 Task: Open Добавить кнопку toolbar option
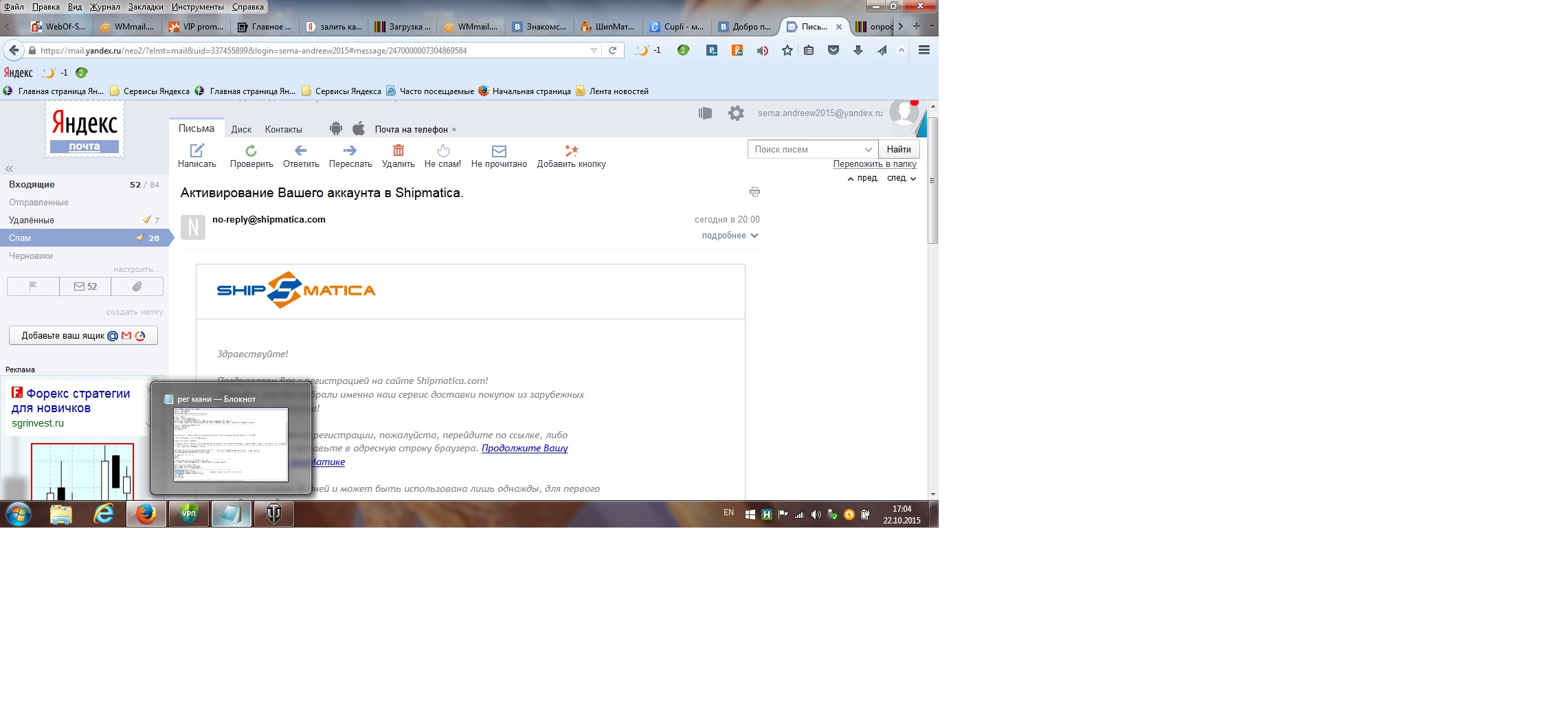[x=572, y=156]
